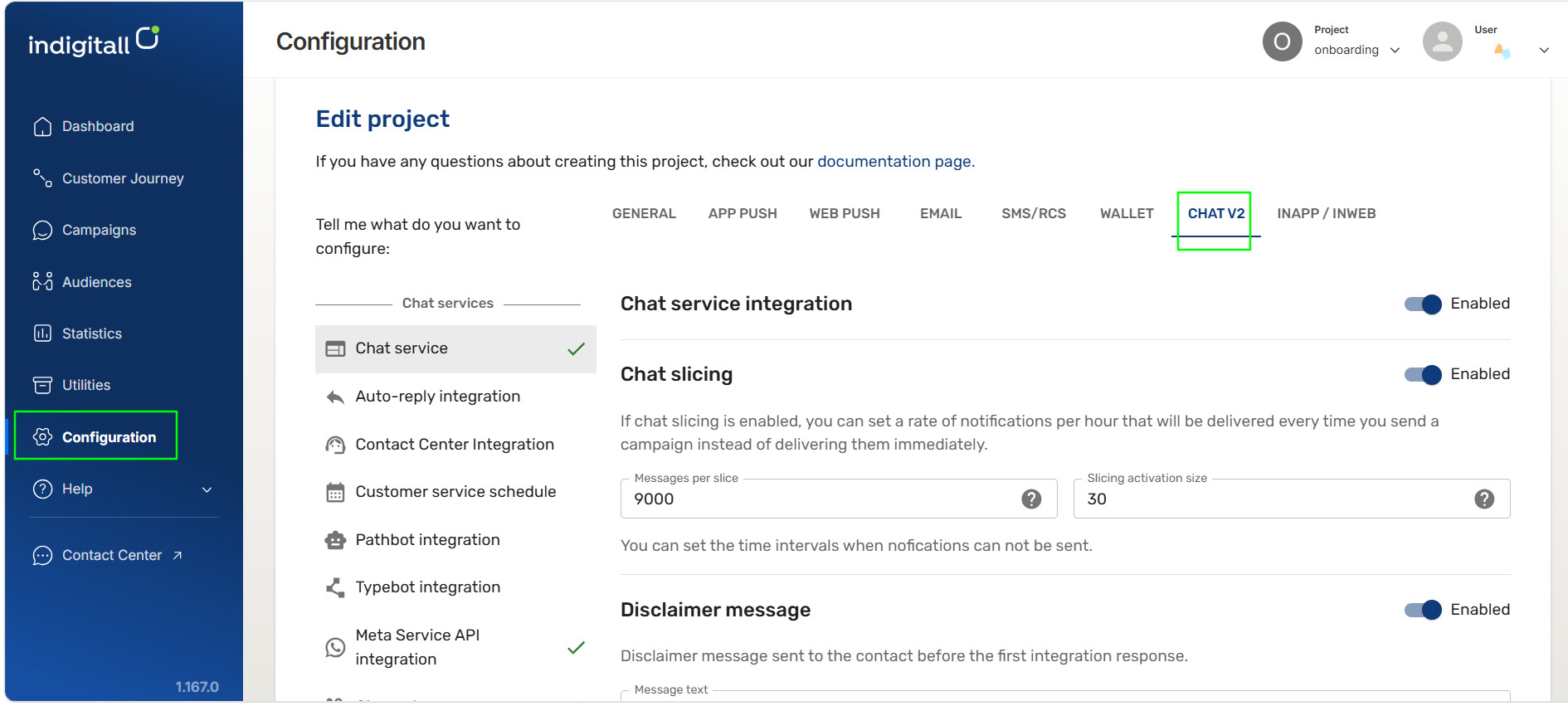Viewport: 1568px width, 706px height.
Task: Click the Configuration gear icon
Action: click(x=42, y=436)
